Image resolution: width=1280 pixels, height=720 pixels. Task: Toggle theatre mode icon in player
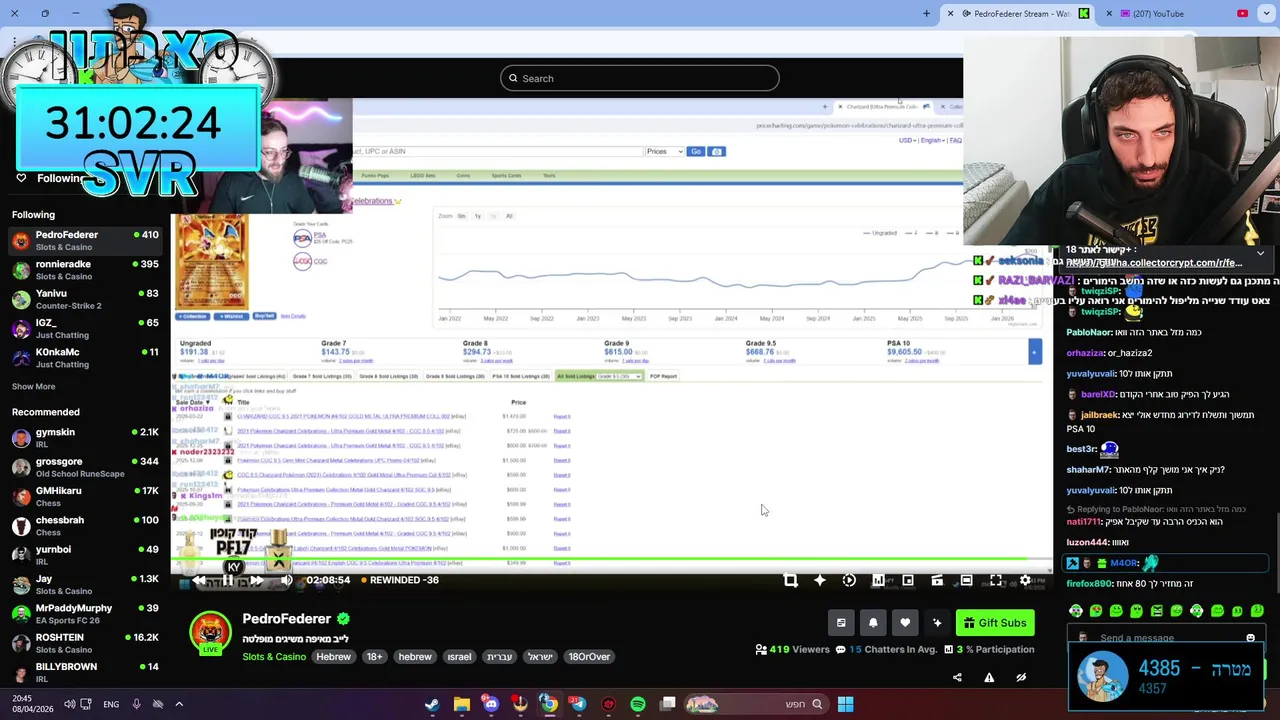tap(966, 580)
